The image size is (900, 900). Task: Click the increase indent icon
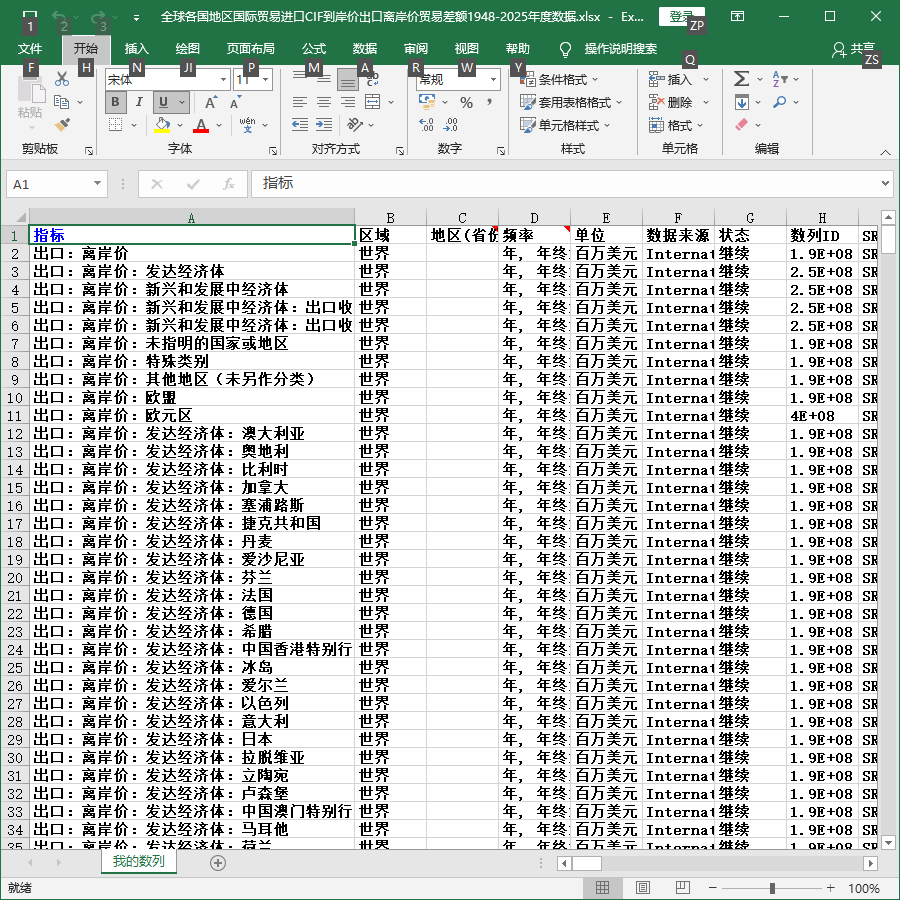324,125
